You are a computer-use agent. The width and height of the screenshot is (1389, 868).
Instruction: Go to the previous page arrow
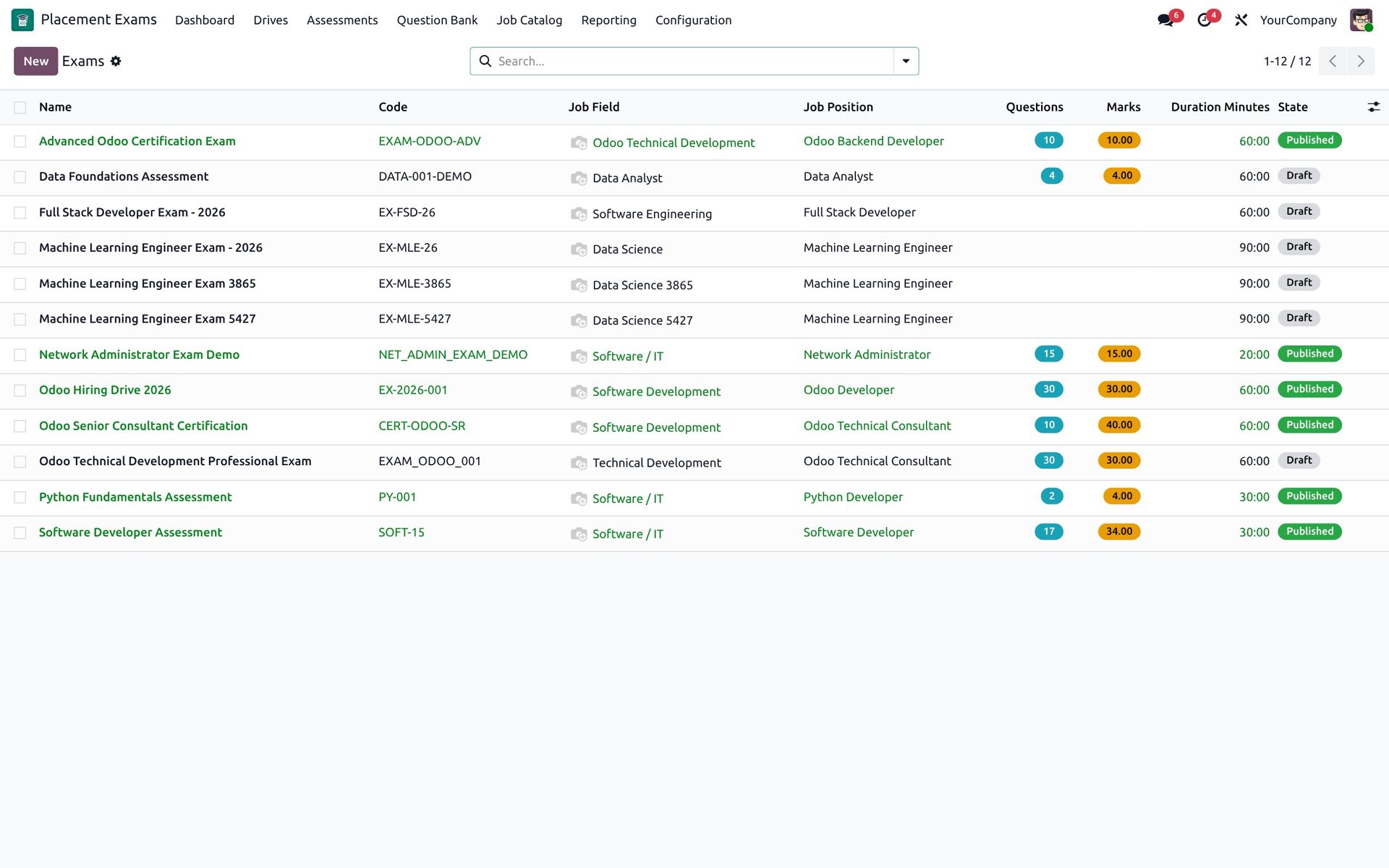(x=1333, y=61)
